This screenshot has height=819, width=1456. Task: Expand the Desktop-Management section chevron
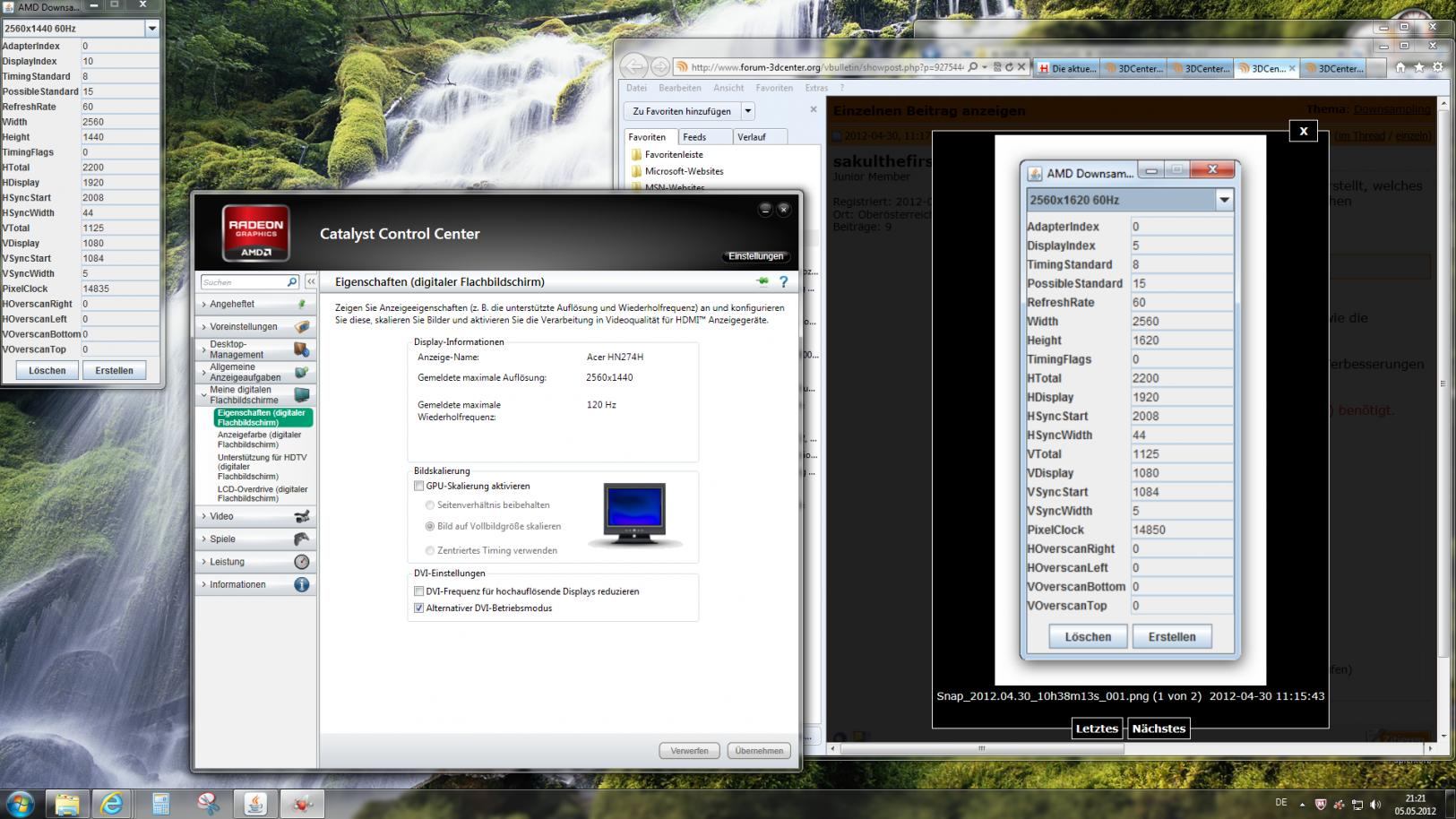point(203,349)
